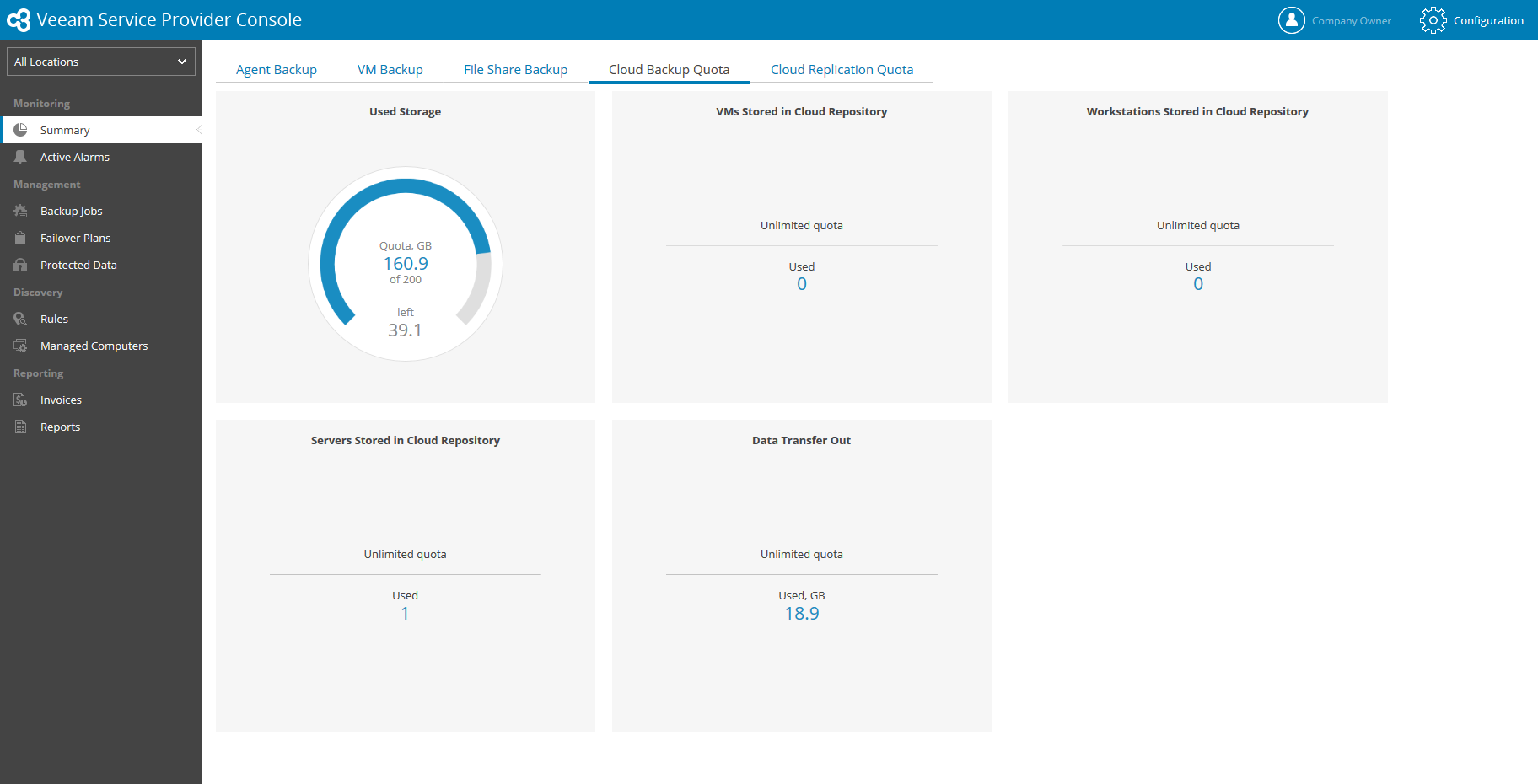Screen dimensions: 1538x784
Task: Click the Configuration text button
Action: pyautogui.click(x=1488, y=20)
